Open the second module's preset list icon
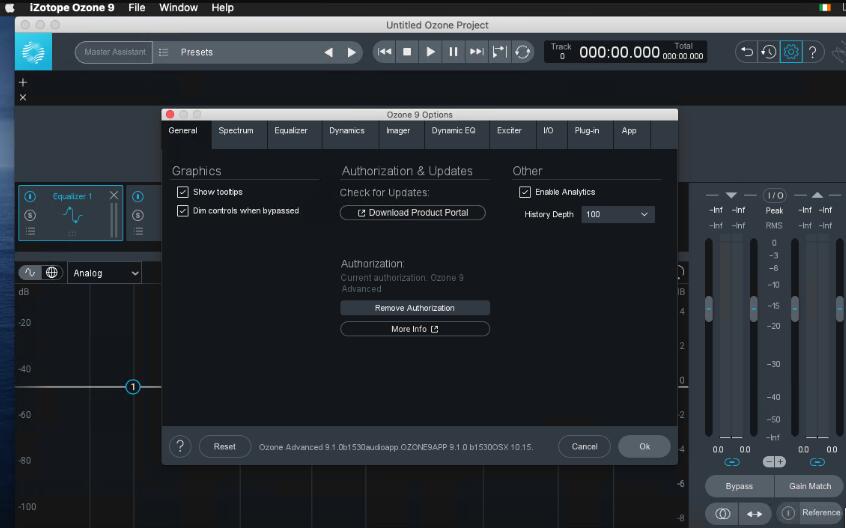Image resolution: width=846 pixels, height=528 pixels. pyautogui.click(x=138, y=231)
